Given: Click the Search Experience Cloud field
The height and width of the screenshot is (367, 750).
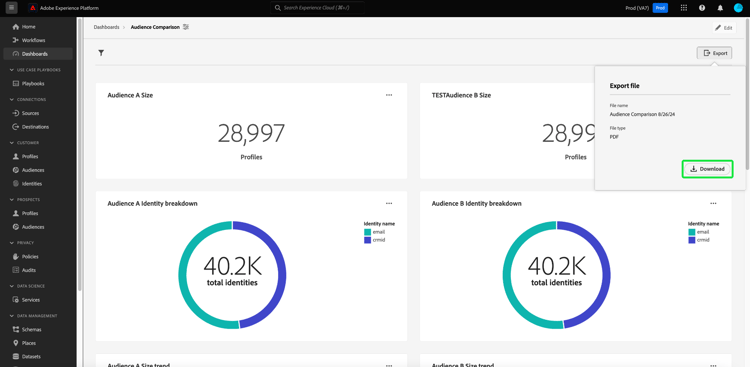Looking at the screenshot, I should [317, 8].
